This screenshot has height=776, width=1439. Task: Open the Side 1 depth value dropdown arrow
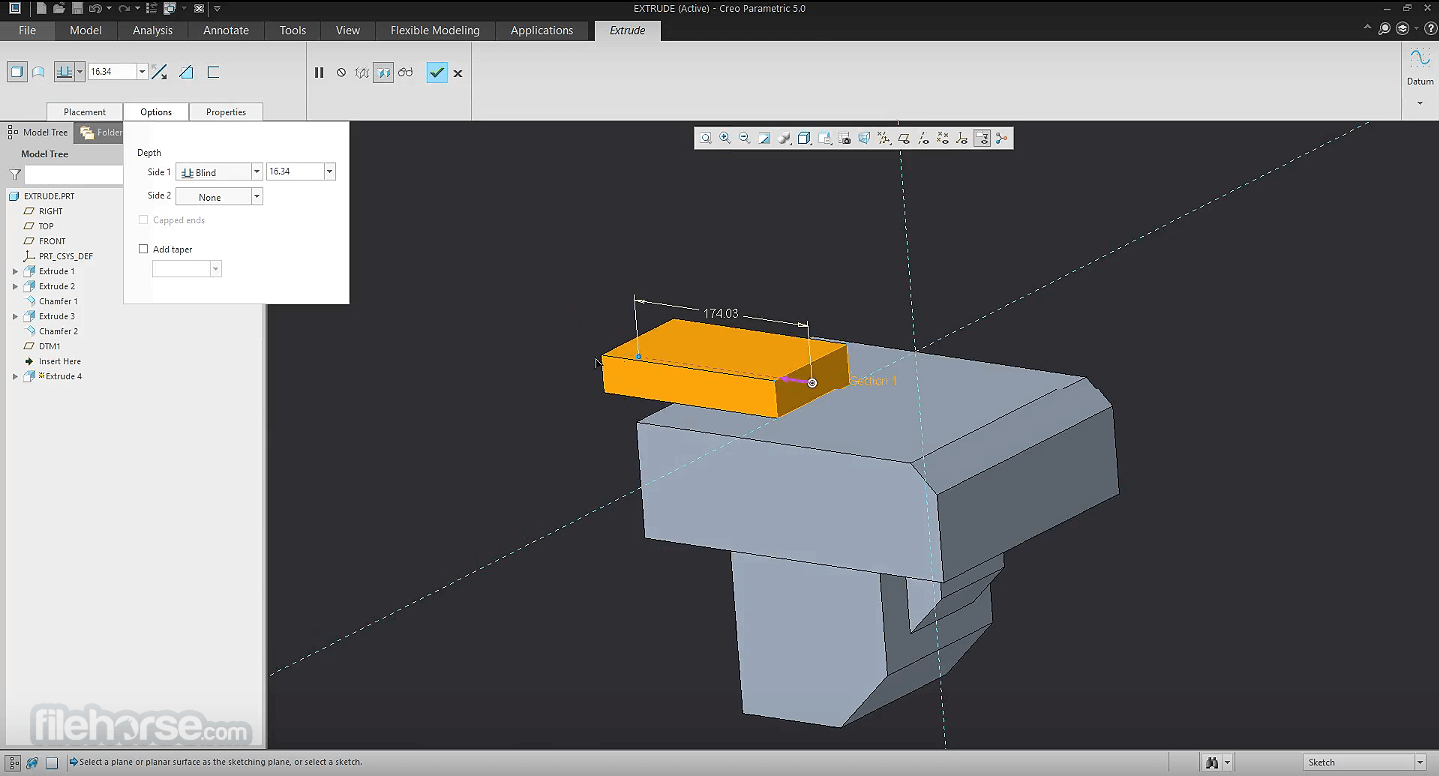point(329,172)
